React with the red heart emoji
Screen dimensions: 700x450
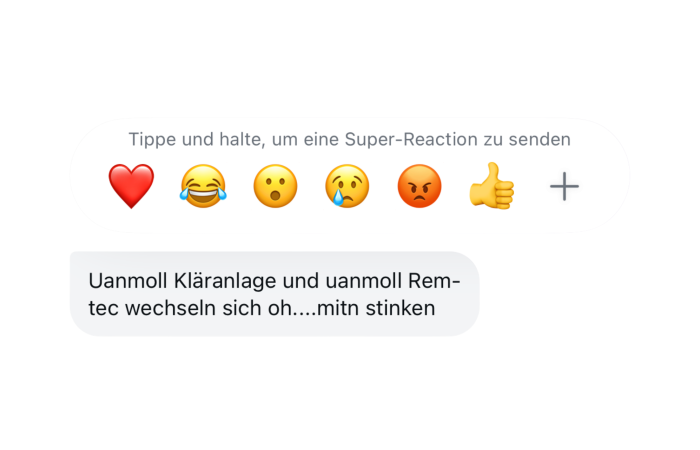coord(131,186)
